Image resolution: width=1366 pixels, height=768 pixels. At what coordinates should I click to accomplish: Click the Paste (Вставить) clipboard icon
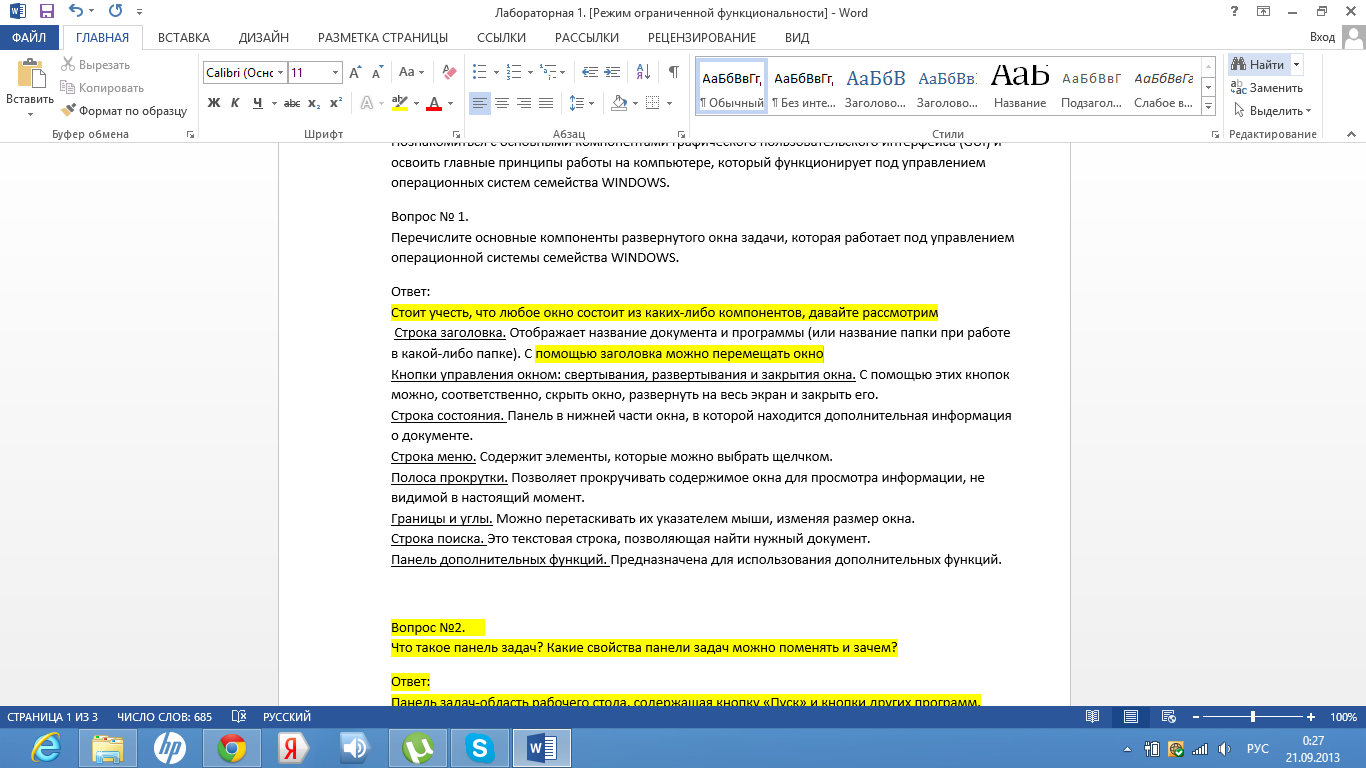click(x=30, y=75)
